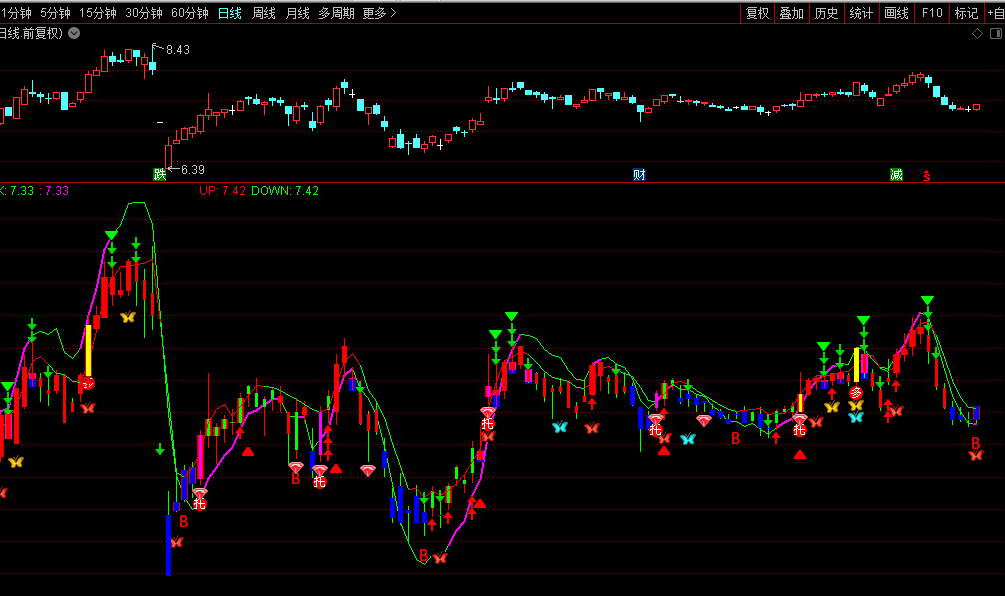Image resolution: width=1005 pixels, height=596 pixels.
Task: Switch to the 周线 weekly tab
Action: (264, 13)
